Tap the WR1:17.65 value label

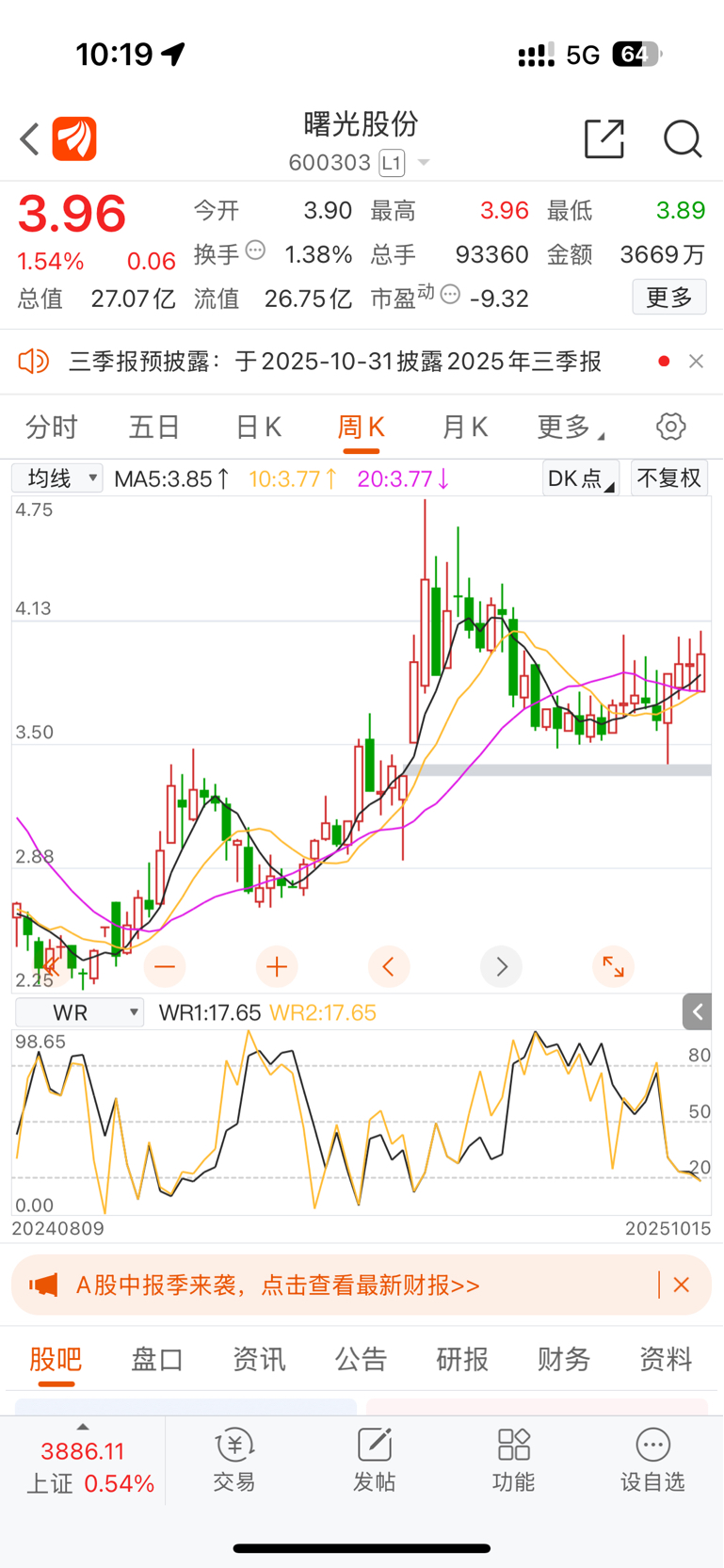[209, 1012]
